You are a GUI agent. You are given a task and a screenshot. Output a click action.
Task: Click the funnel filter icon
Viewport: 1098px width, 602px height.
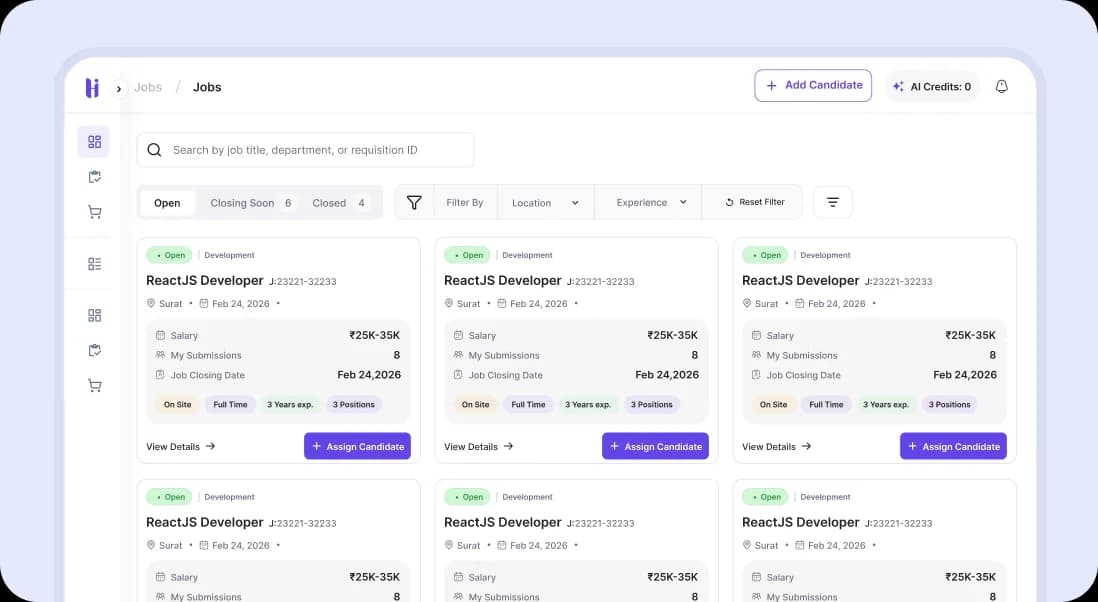point(414,202)
